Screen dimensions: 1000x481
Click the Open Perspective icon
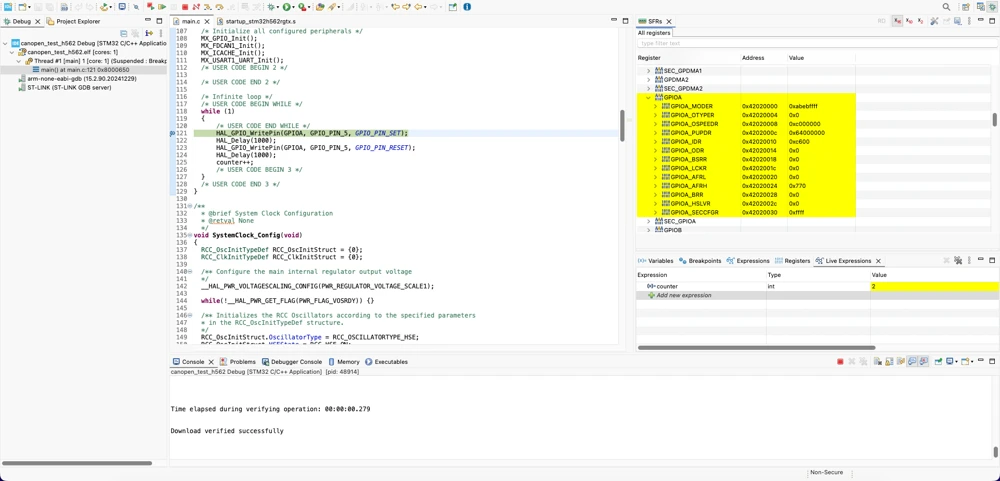(x=966, y=7)
